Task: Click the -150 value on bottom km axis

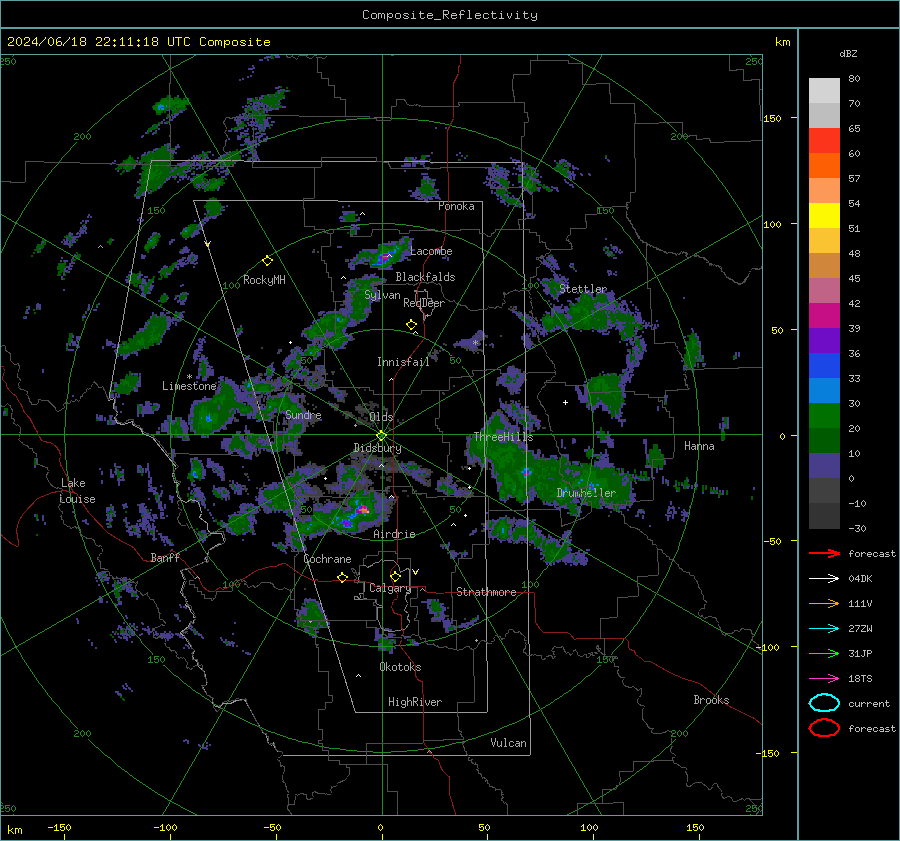Action: (59, 827)
